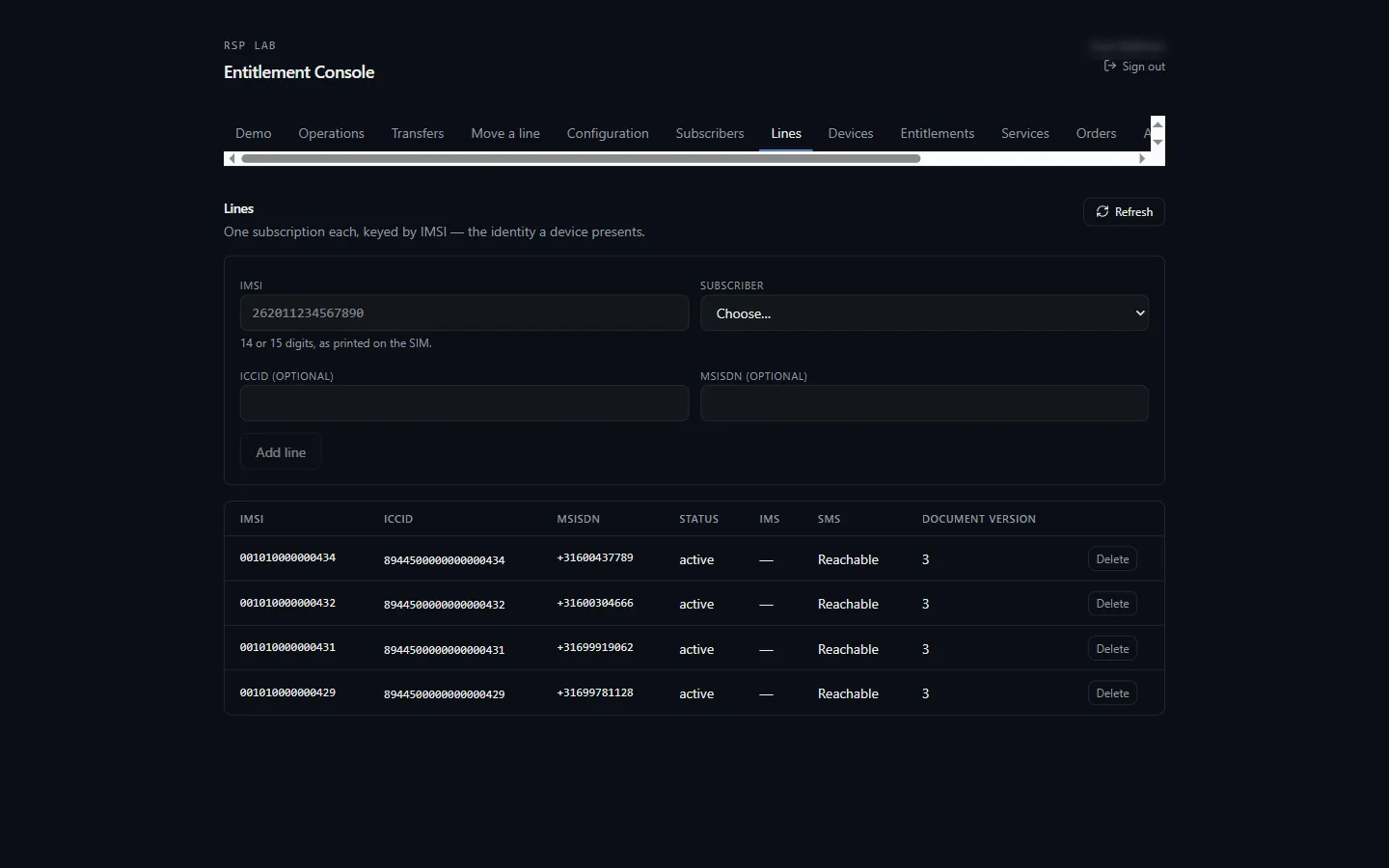Select the Lines tab
This screenshot has height=868, width=1389.
[x=786, y=133]
